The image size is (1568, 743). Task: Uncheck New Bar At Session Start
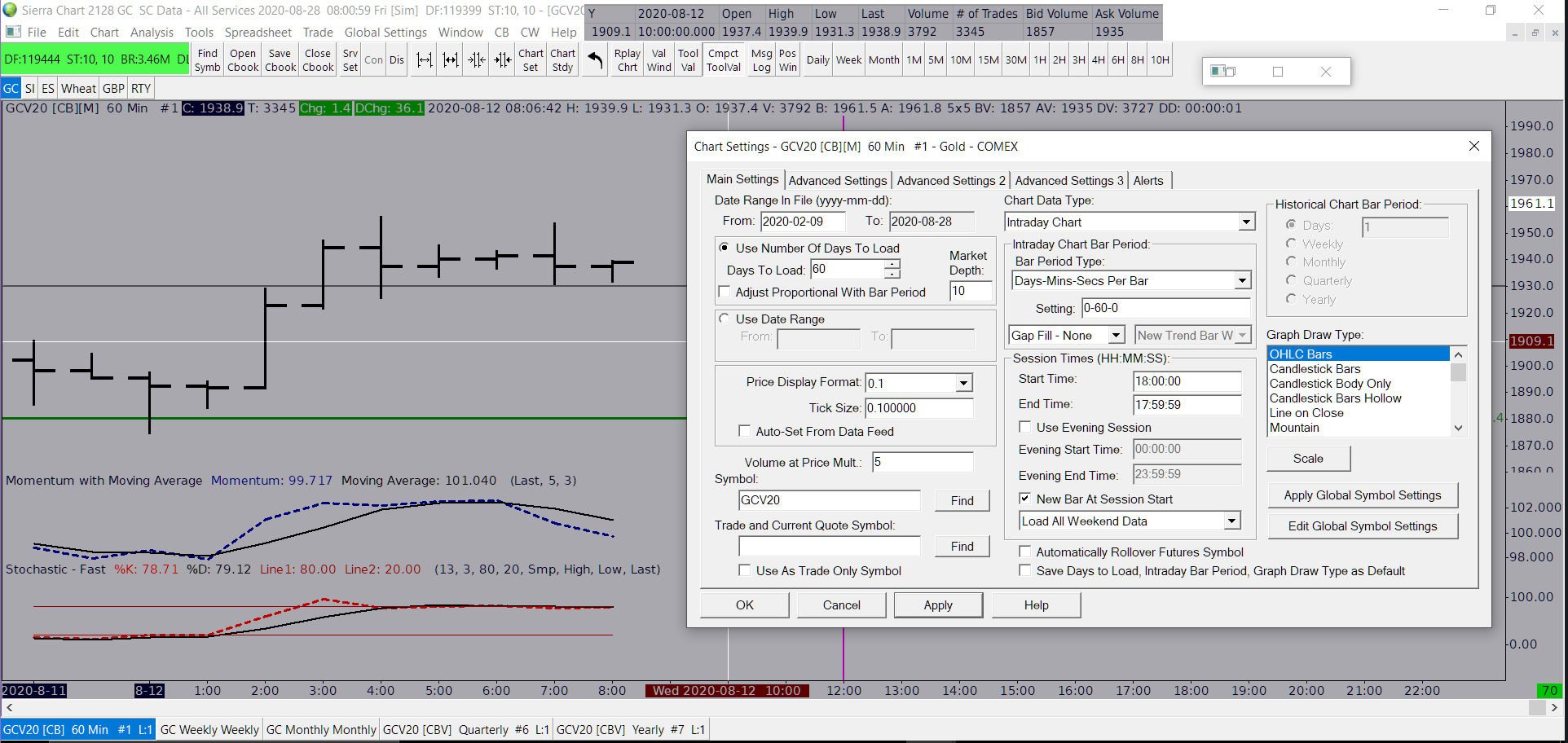pos(1025,499)
